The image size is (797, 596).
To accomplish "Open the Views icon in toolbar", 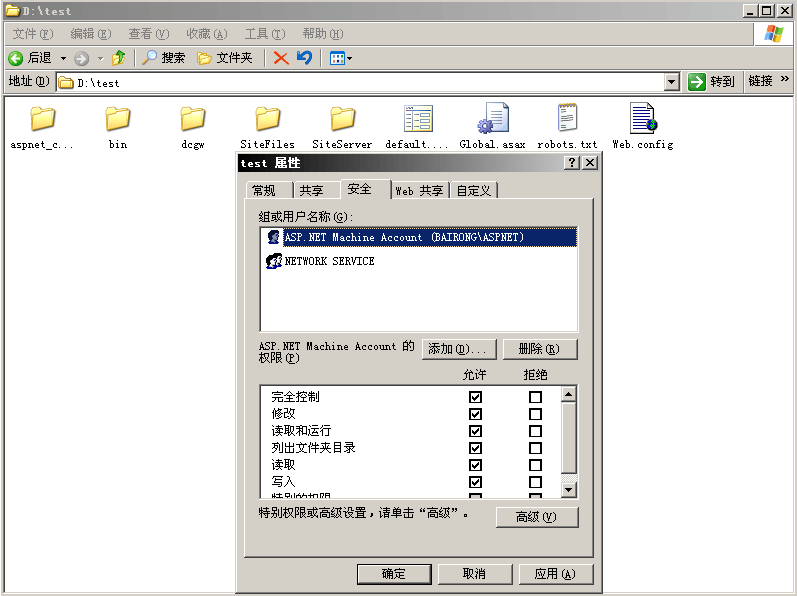I will pos(337,58).
